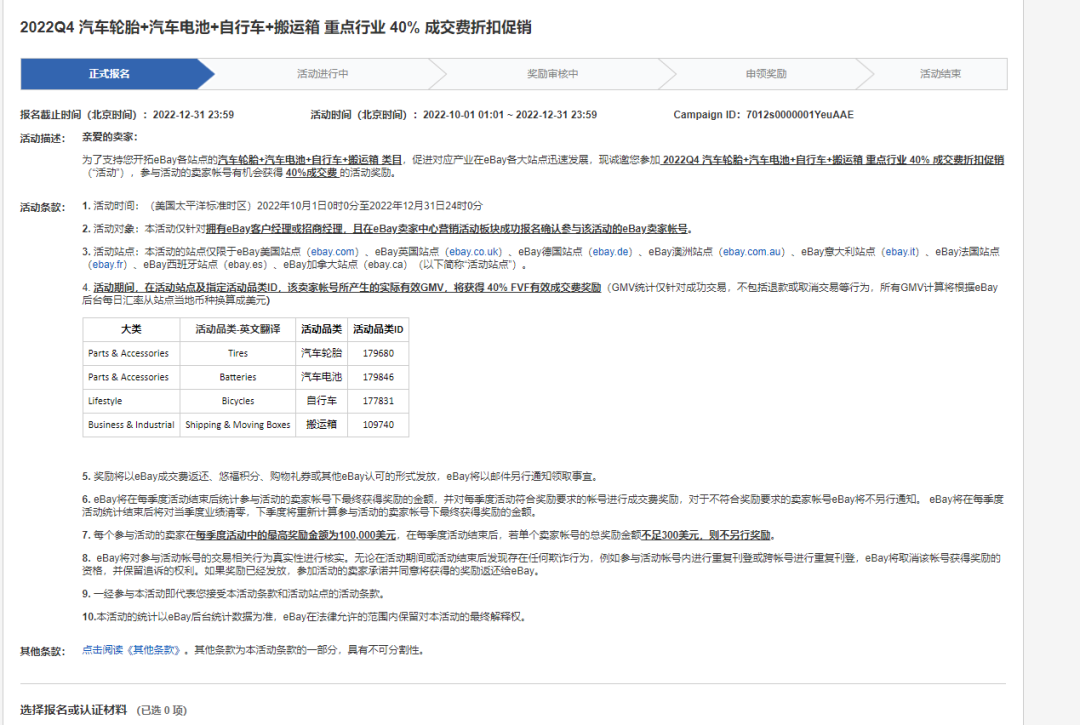
Task: Switch to the 申领奖励 step
Action: coord(765,74)
